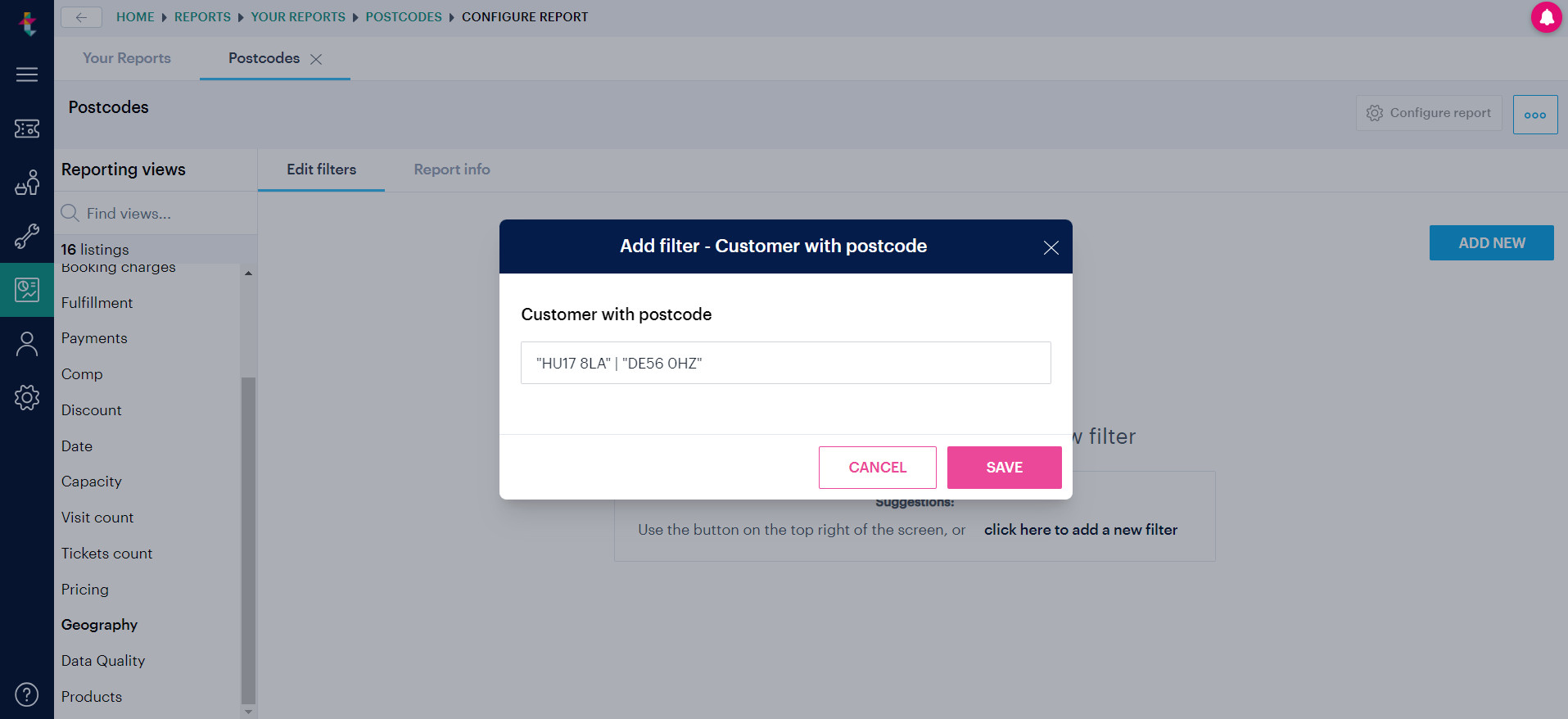Image resolution: width=1568 pixels, height=719 pixels.
Task: Open the tickets icon in sidebar
Action: click(27, 129)
